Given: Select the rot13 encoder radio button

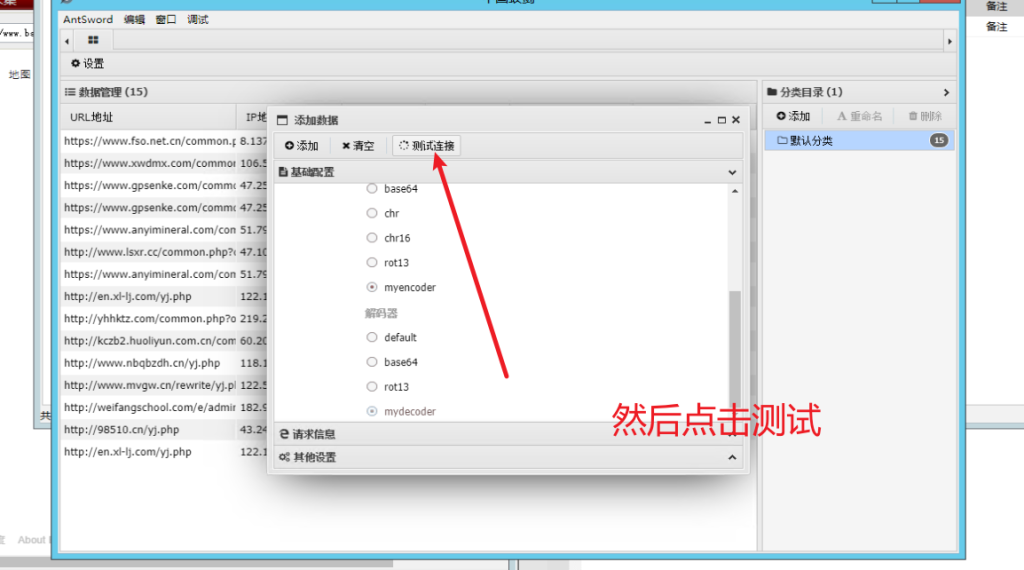Looking at the screenshot, I should click(x=373, y=262).
